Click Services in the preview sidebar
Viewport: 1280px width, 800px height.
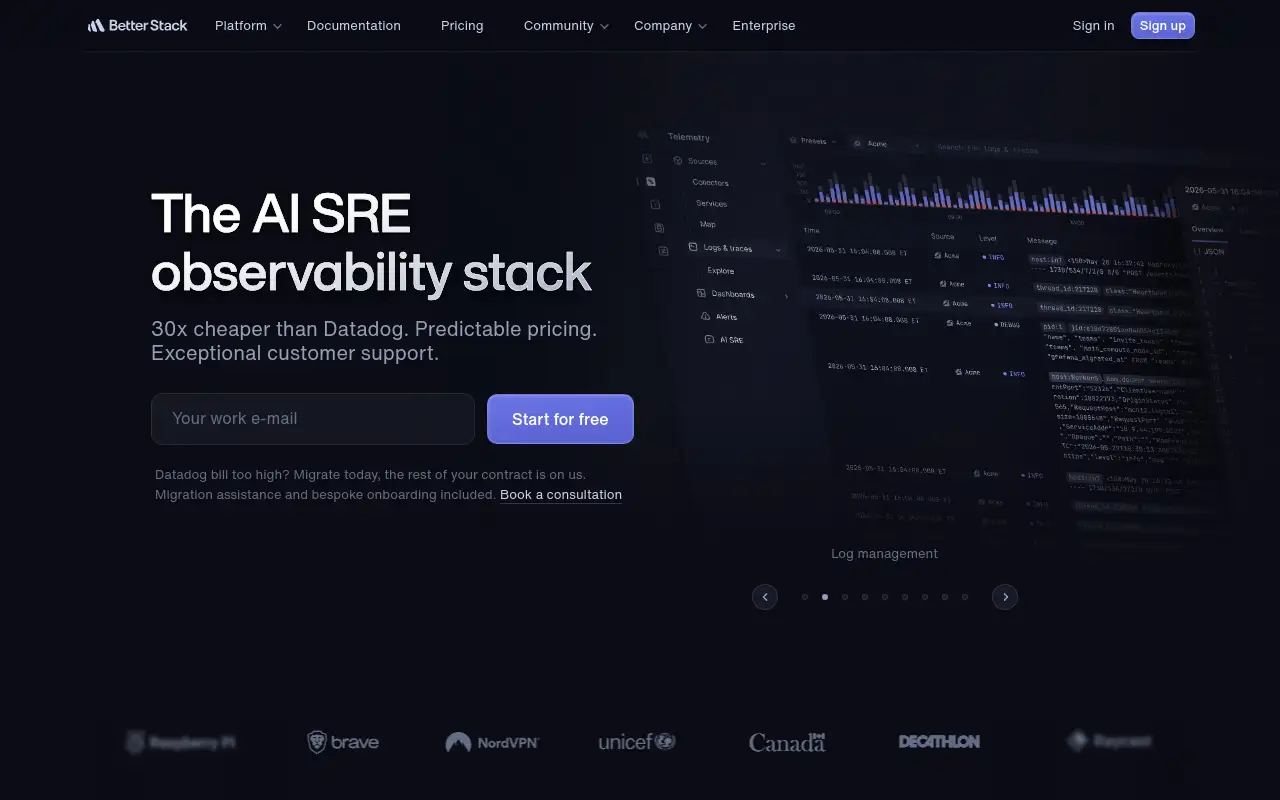click(712, 204)
